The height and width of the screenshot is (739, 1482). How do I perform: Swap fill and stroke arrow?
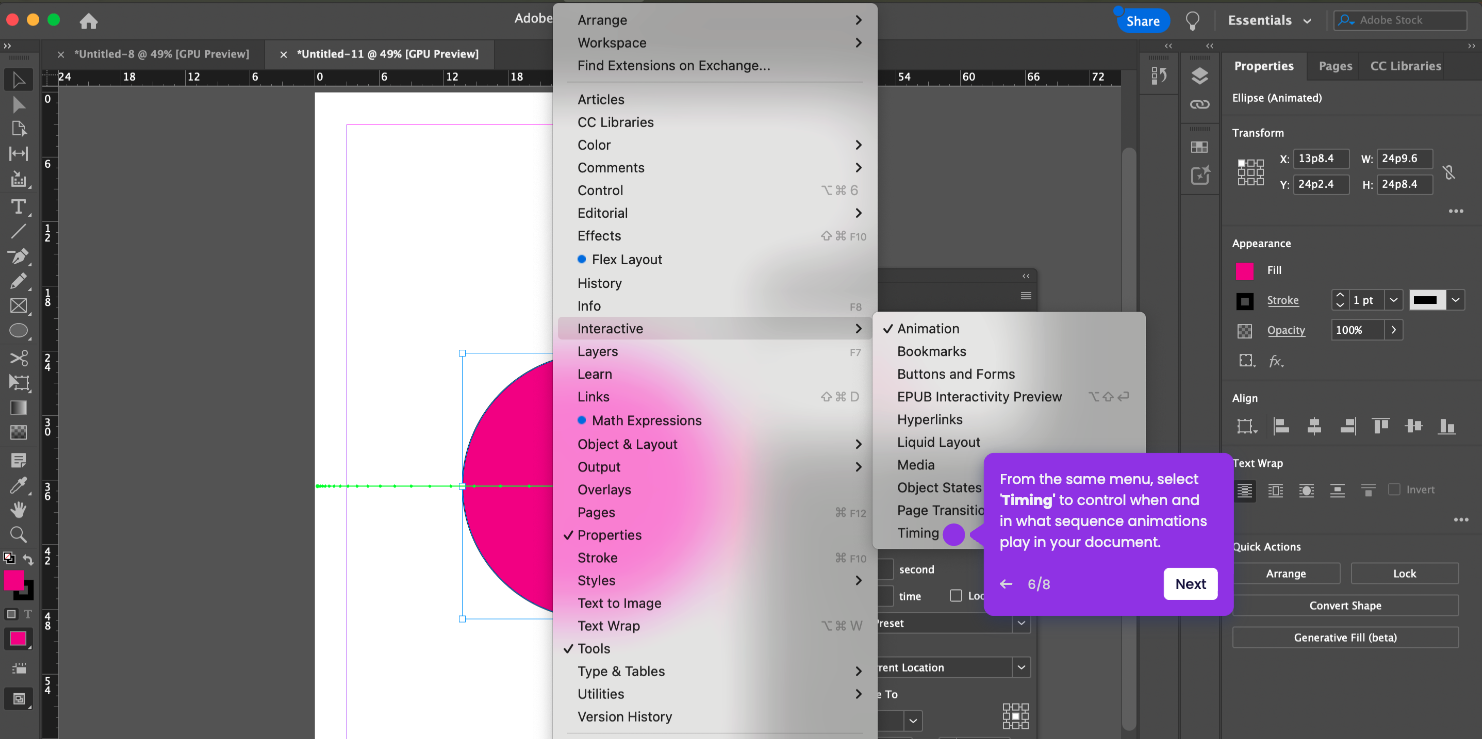coord(28,559)
